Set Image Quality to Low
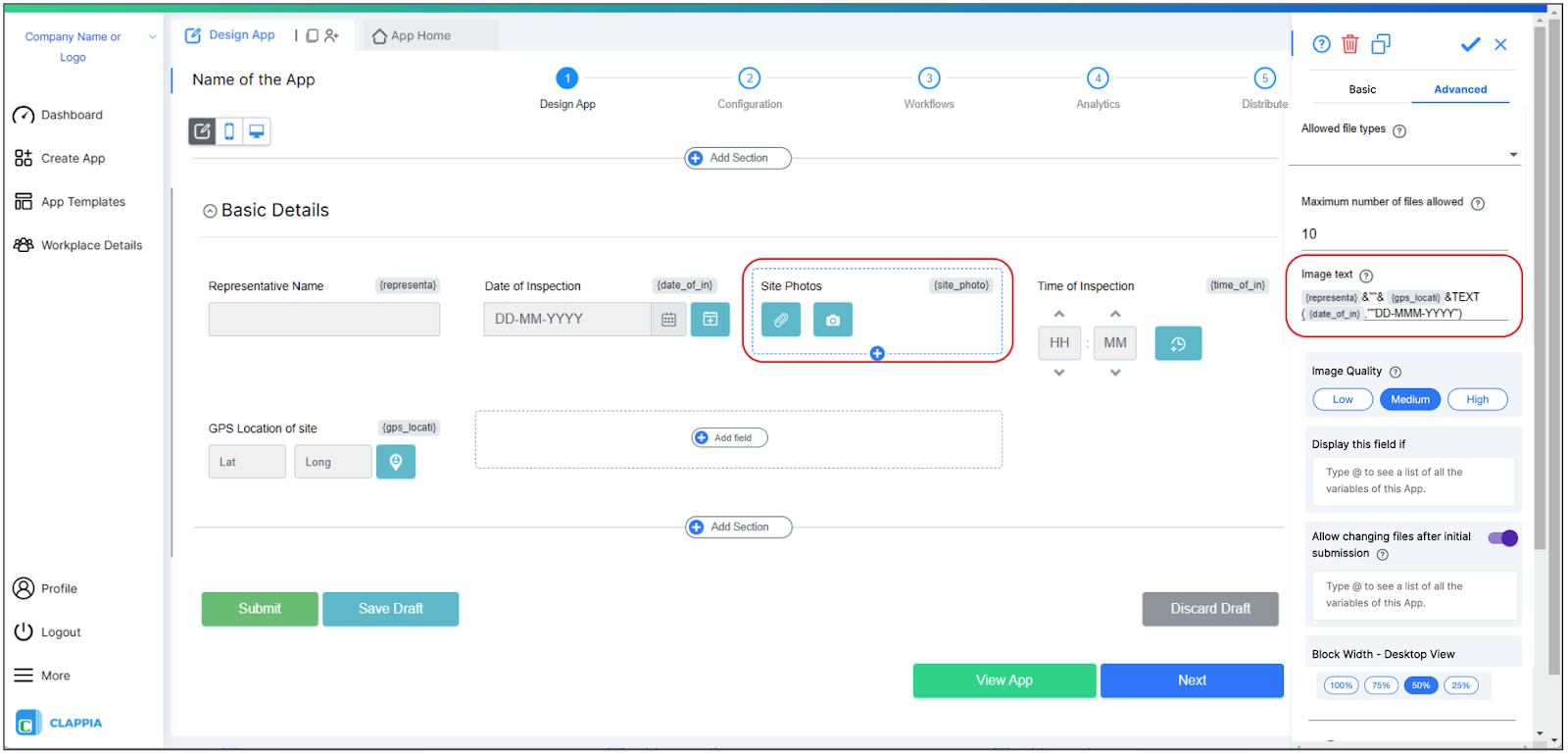 point(1343,399)
